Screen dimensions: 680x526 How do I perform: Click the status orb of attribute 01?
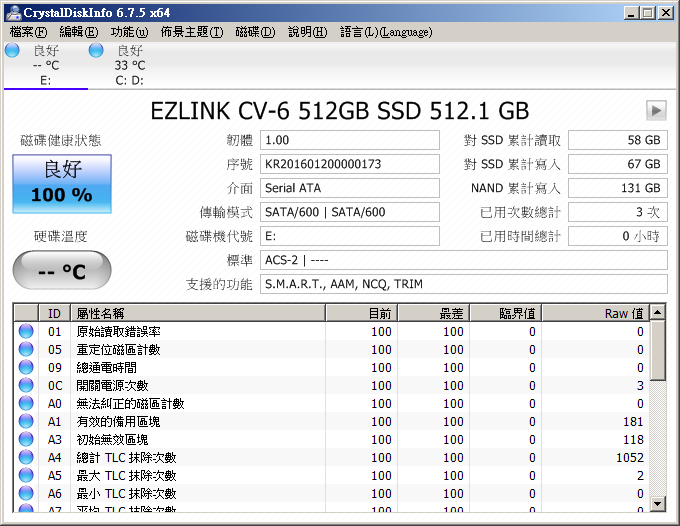[26, 331]
